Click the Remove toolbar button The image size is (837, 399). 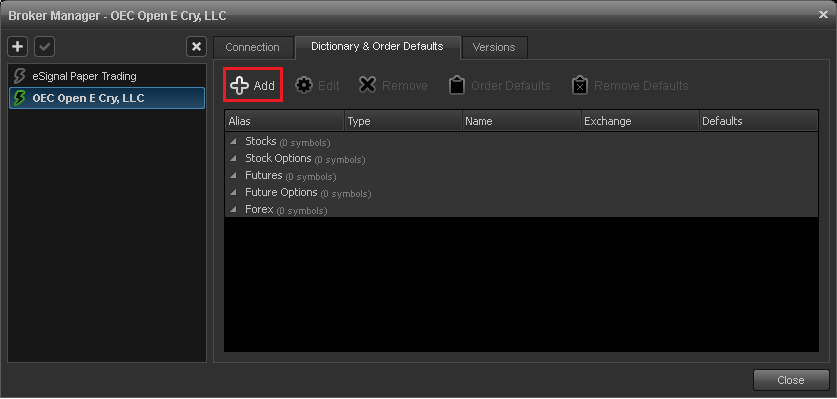click(393, 85)
